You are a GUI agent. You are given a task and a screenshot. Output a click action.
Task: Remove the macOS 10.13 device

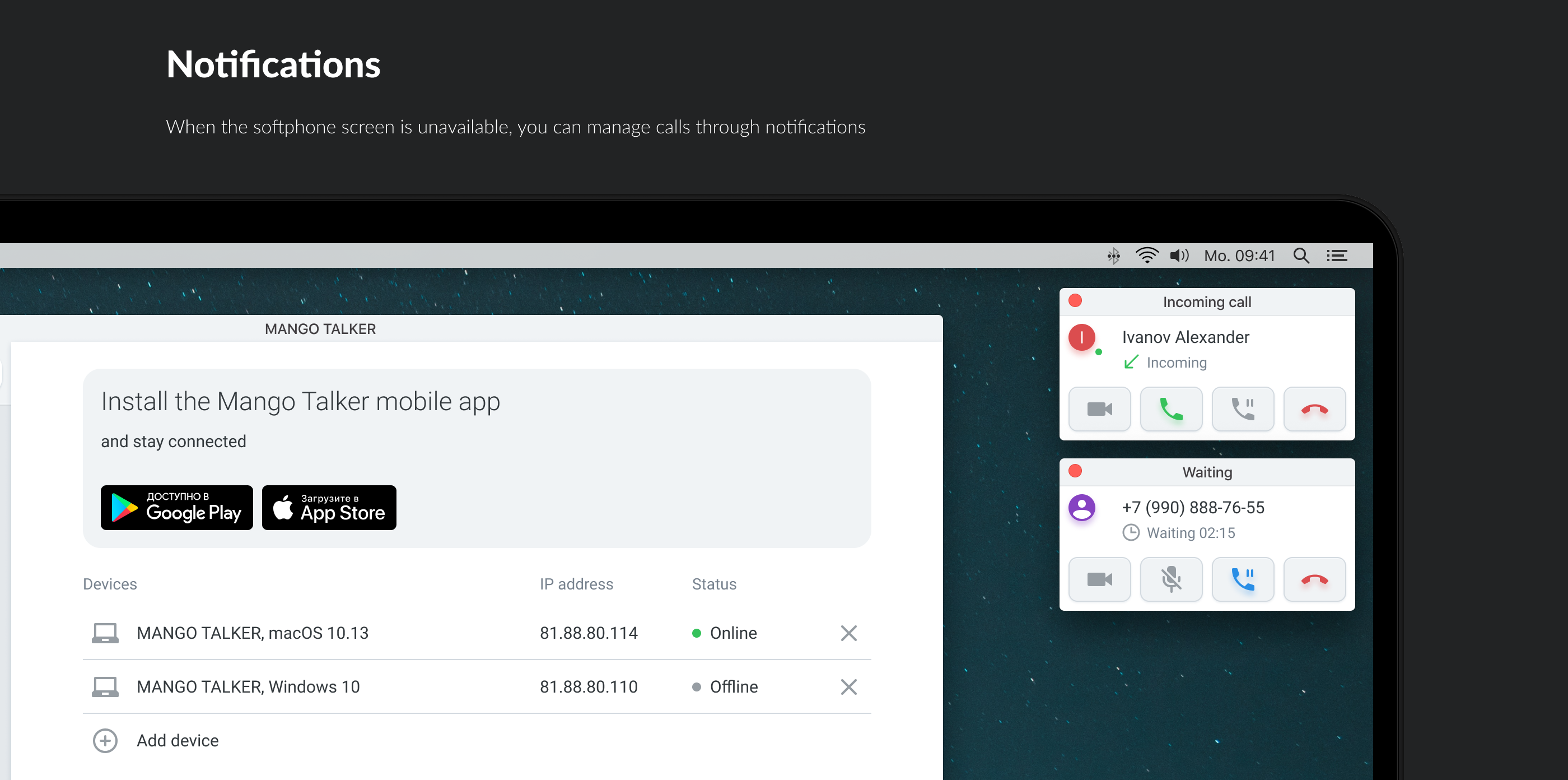(849, 633)
